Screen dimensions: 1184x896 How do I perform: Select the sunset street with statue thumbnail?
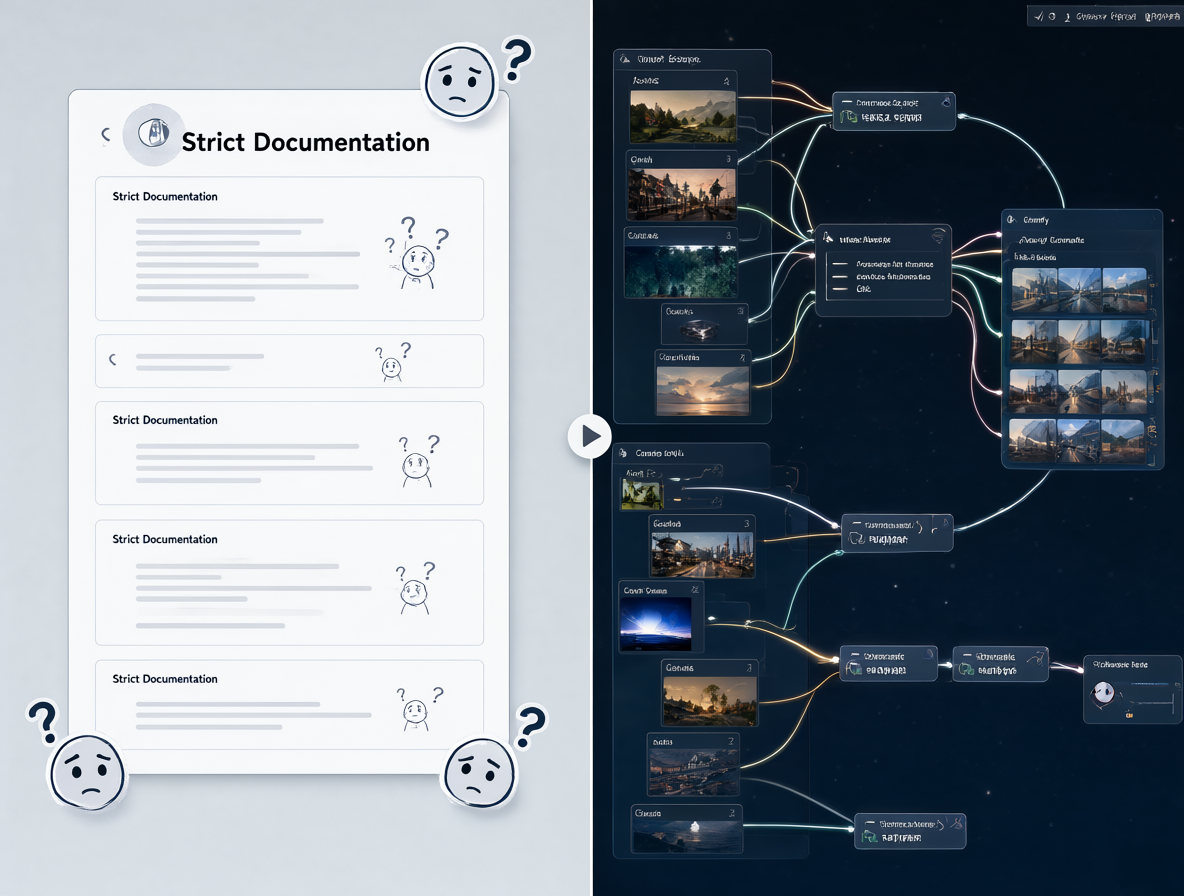(681, 194)
